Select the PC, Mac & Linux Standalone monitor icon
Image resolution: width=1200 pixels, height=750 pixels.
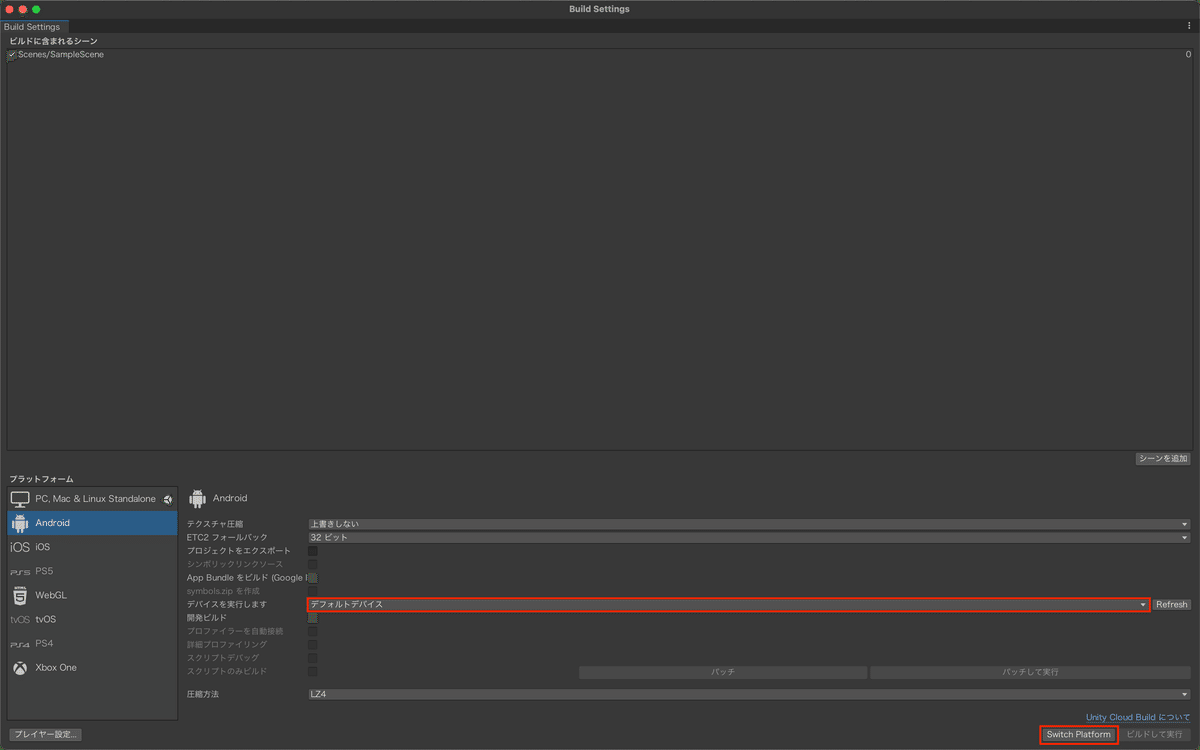tap(20, 498)
